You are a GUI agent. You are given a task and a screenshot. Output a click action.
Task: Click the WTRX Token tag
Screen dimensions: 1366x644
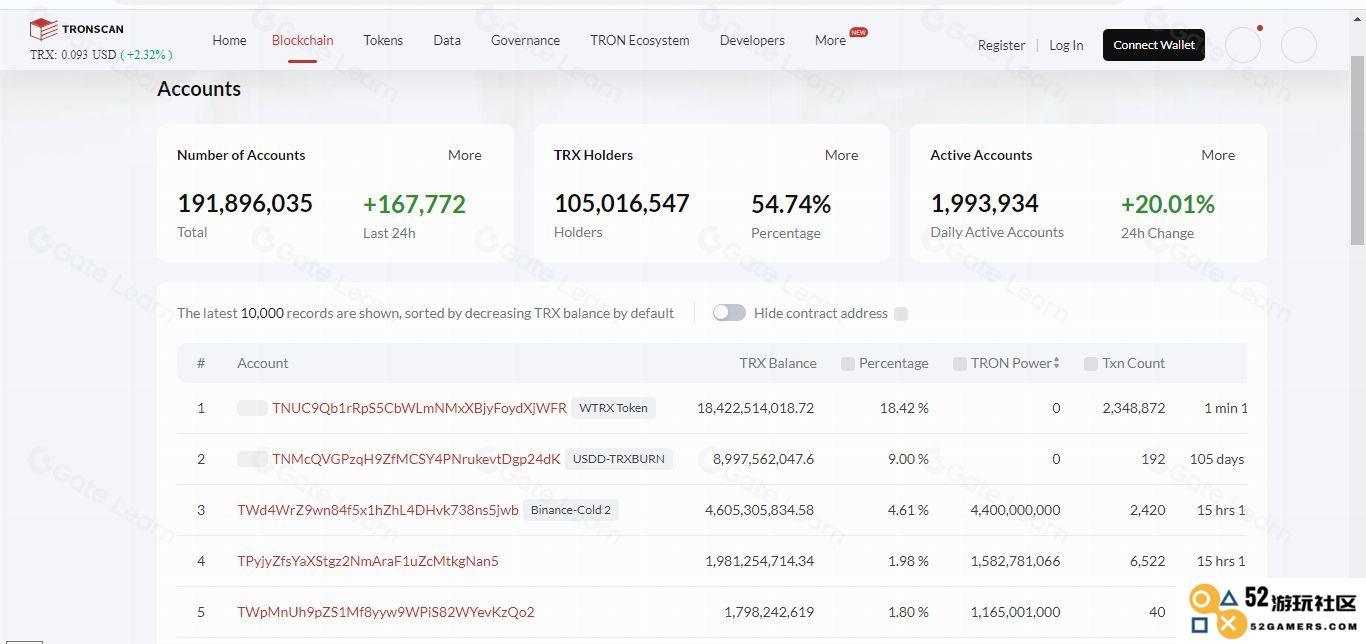[614, 408]
